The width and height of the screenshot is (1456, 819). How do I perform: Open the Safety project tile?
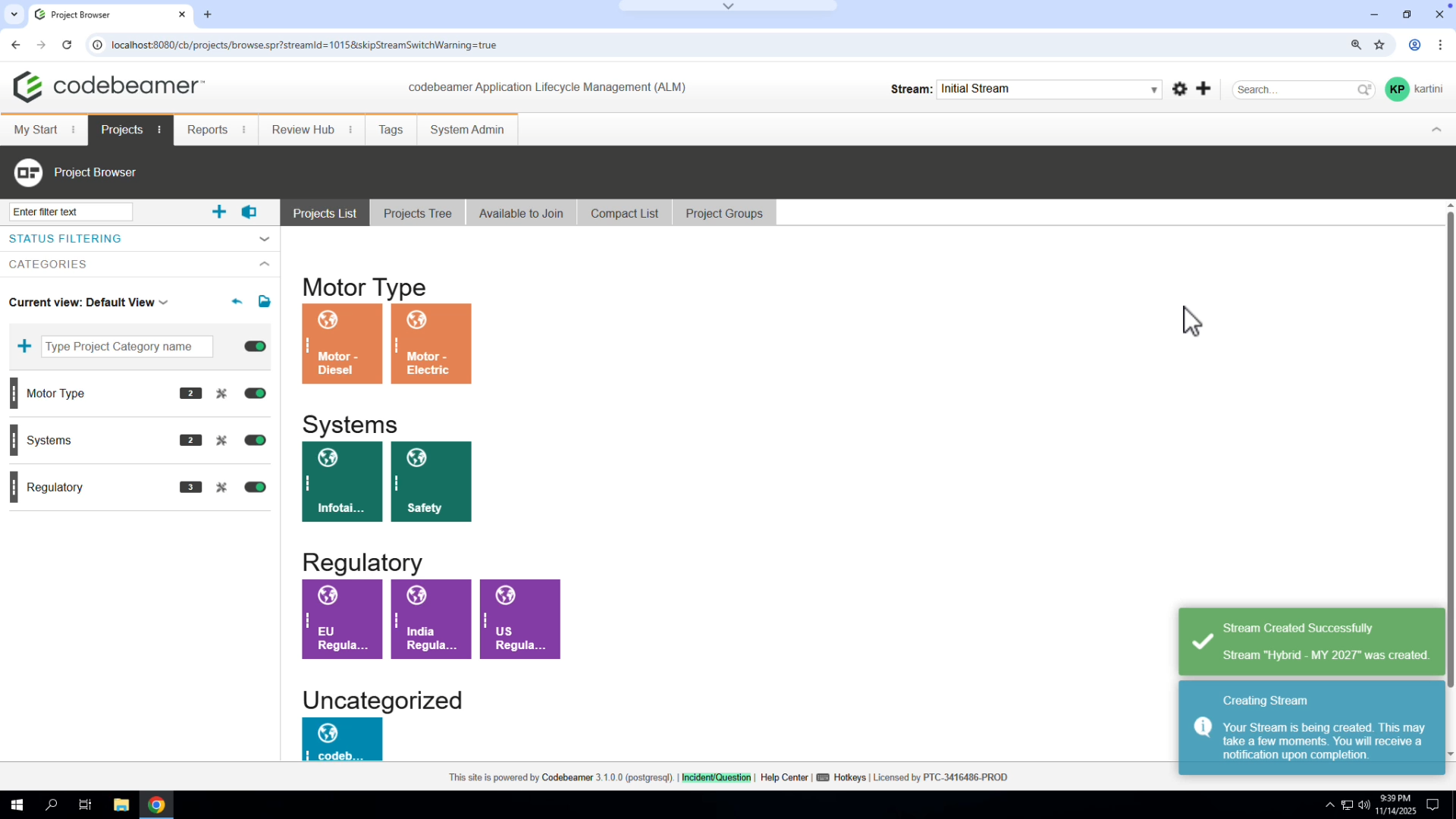coord(431,482)
